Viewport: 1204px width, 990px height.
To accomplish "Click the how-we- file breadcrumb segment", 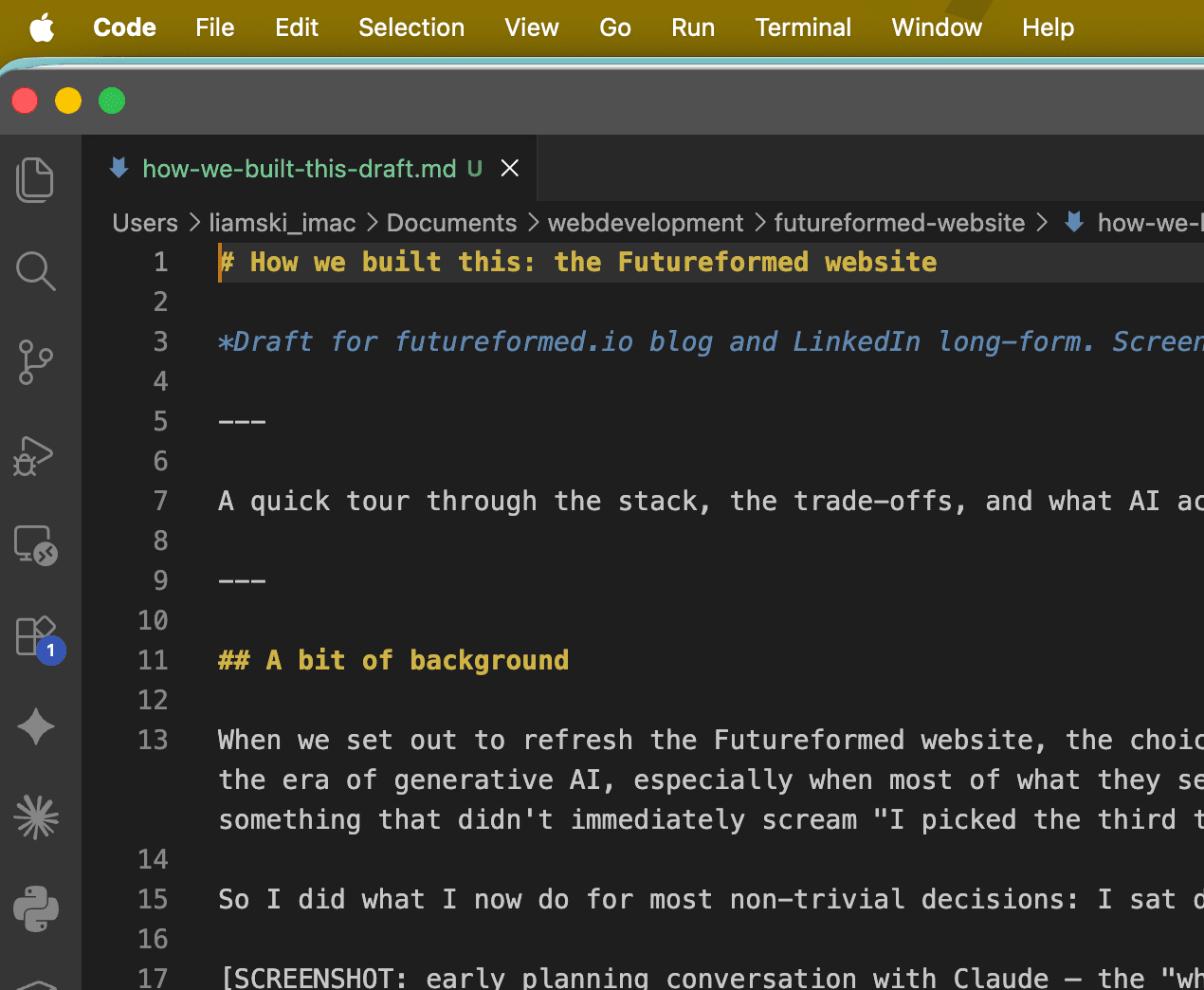I will coord(1150,223).
